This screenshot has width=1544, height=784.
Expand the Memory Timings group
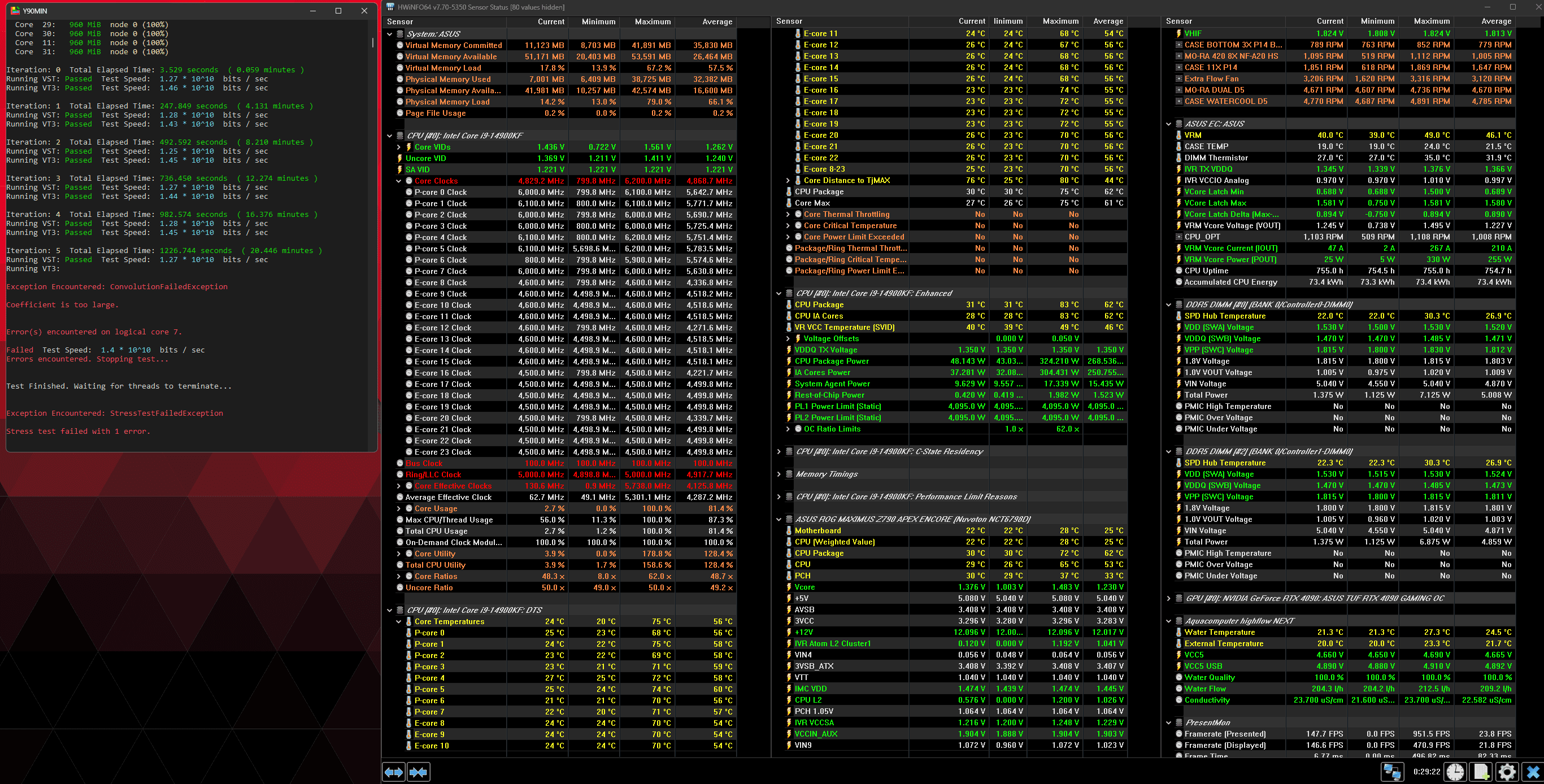click(778, 474)
